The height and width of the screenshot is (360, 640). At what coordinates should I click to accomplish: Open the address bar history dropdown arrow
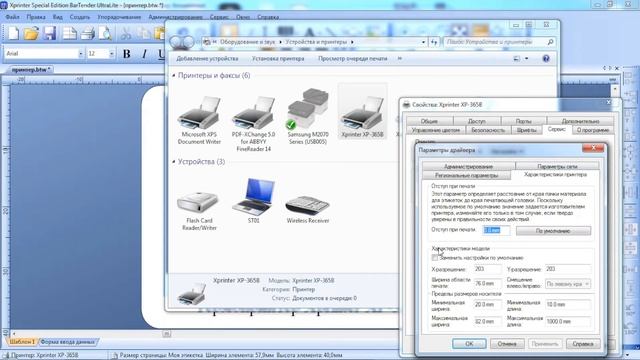pyautogui.click(x=423, y=42)
